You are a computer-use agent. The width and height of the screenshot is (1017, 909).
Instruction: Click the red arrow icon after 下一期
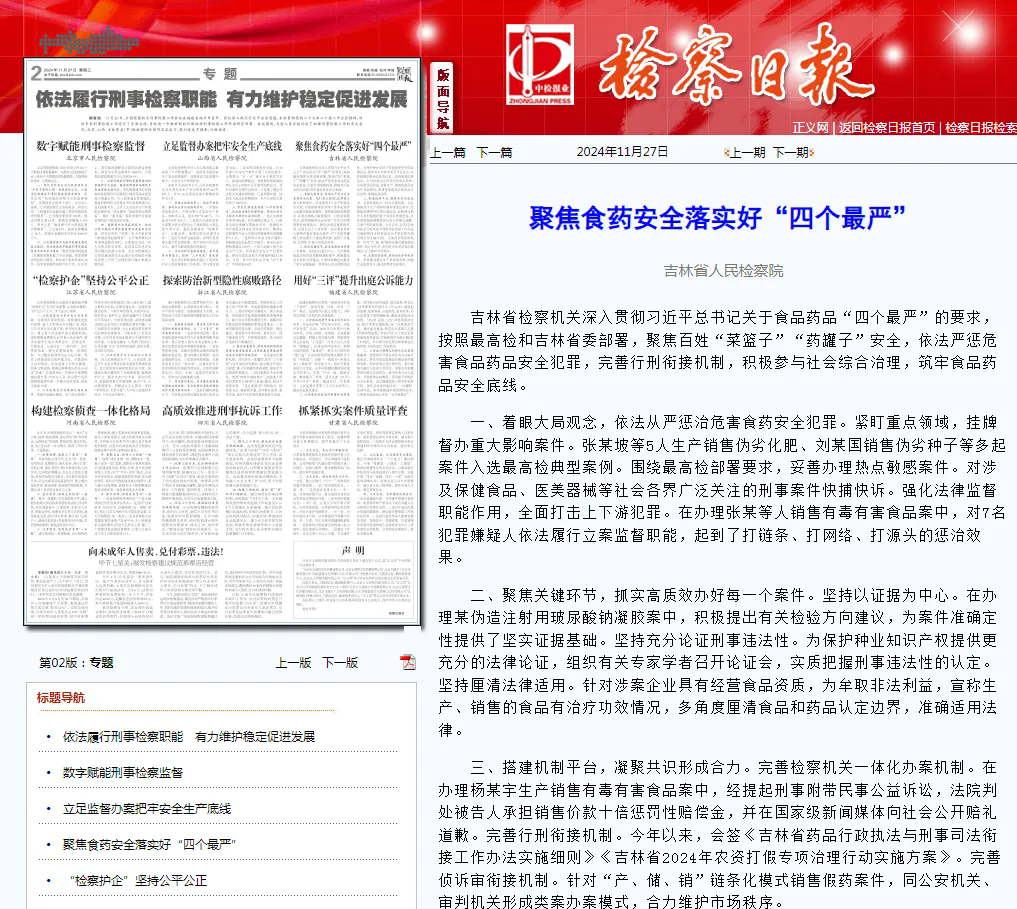click(x=811, y=150)
